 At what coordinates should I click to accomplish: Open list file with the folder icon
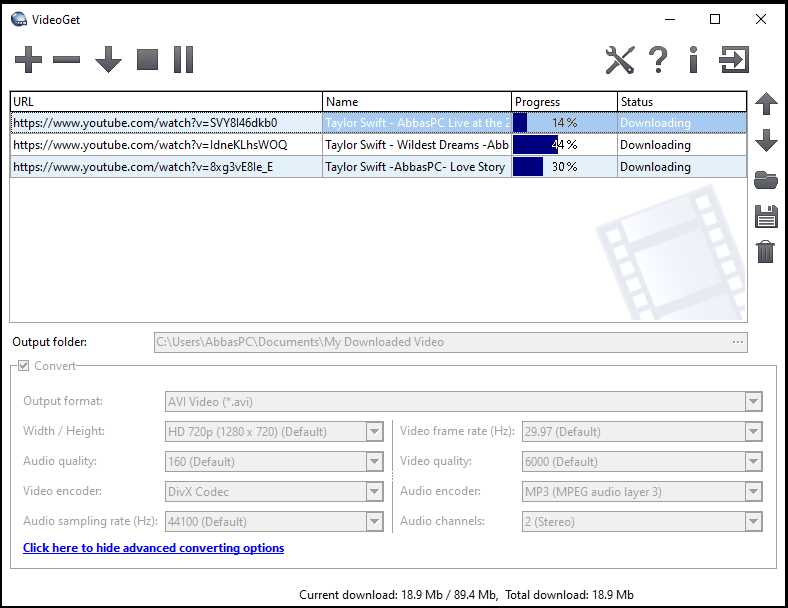[x=766, y=180]
